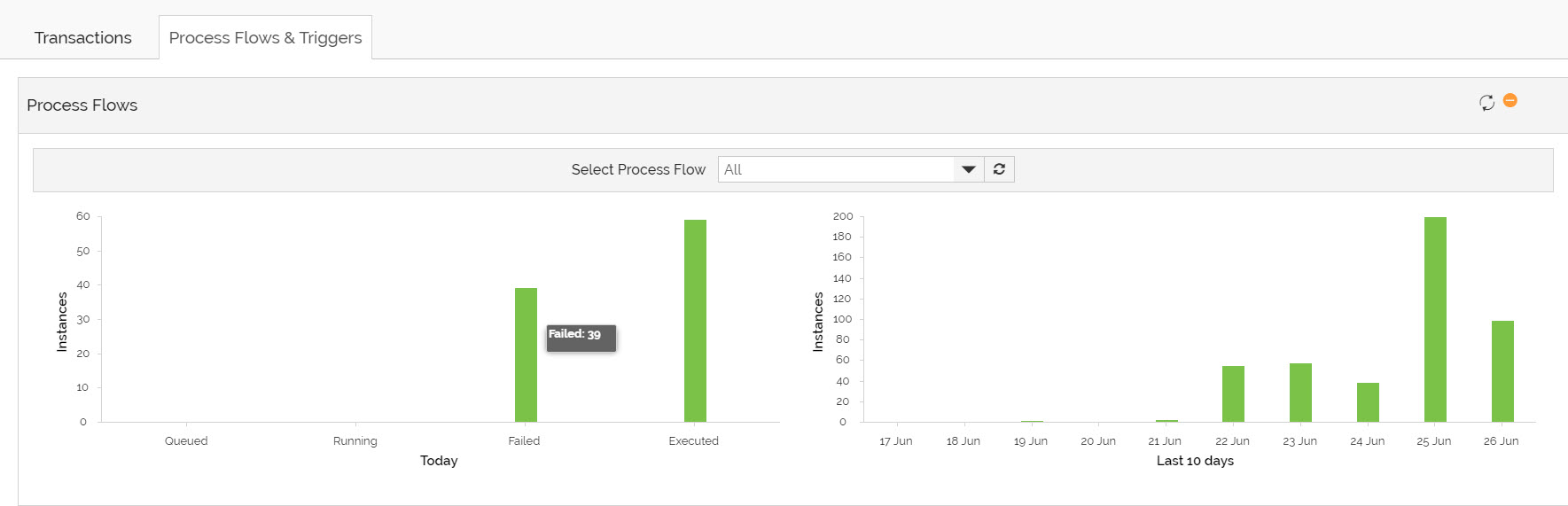Click the 24 Jun bar
This screenshot has width=1568, height=506.
tap(1368, 401)
